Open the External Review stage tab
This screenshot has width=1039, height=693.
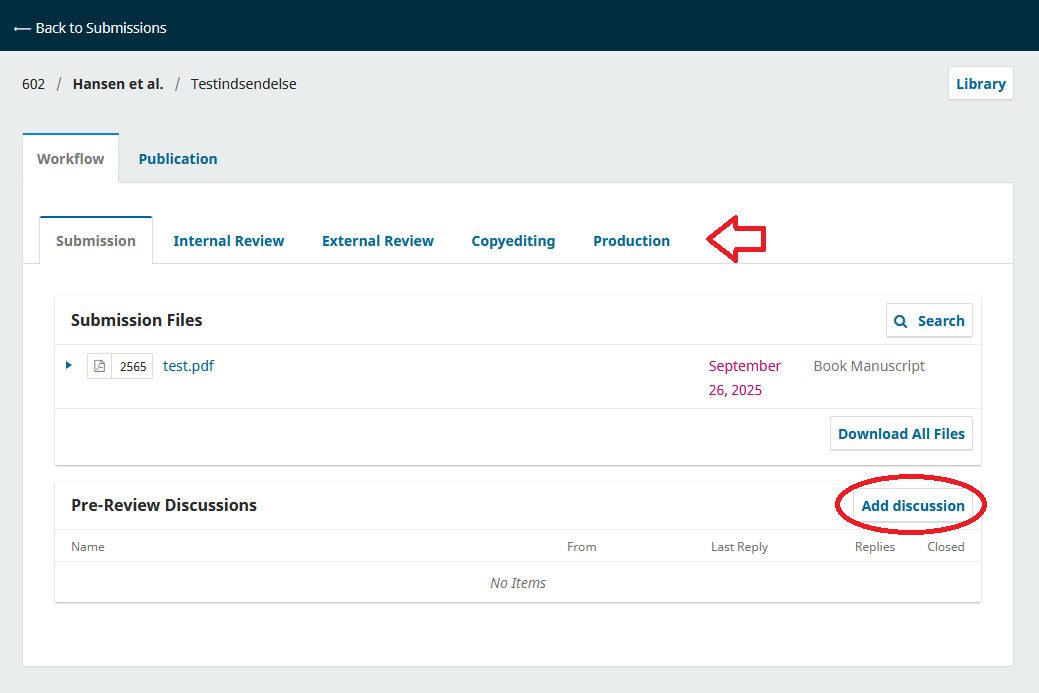click(377, 241)
